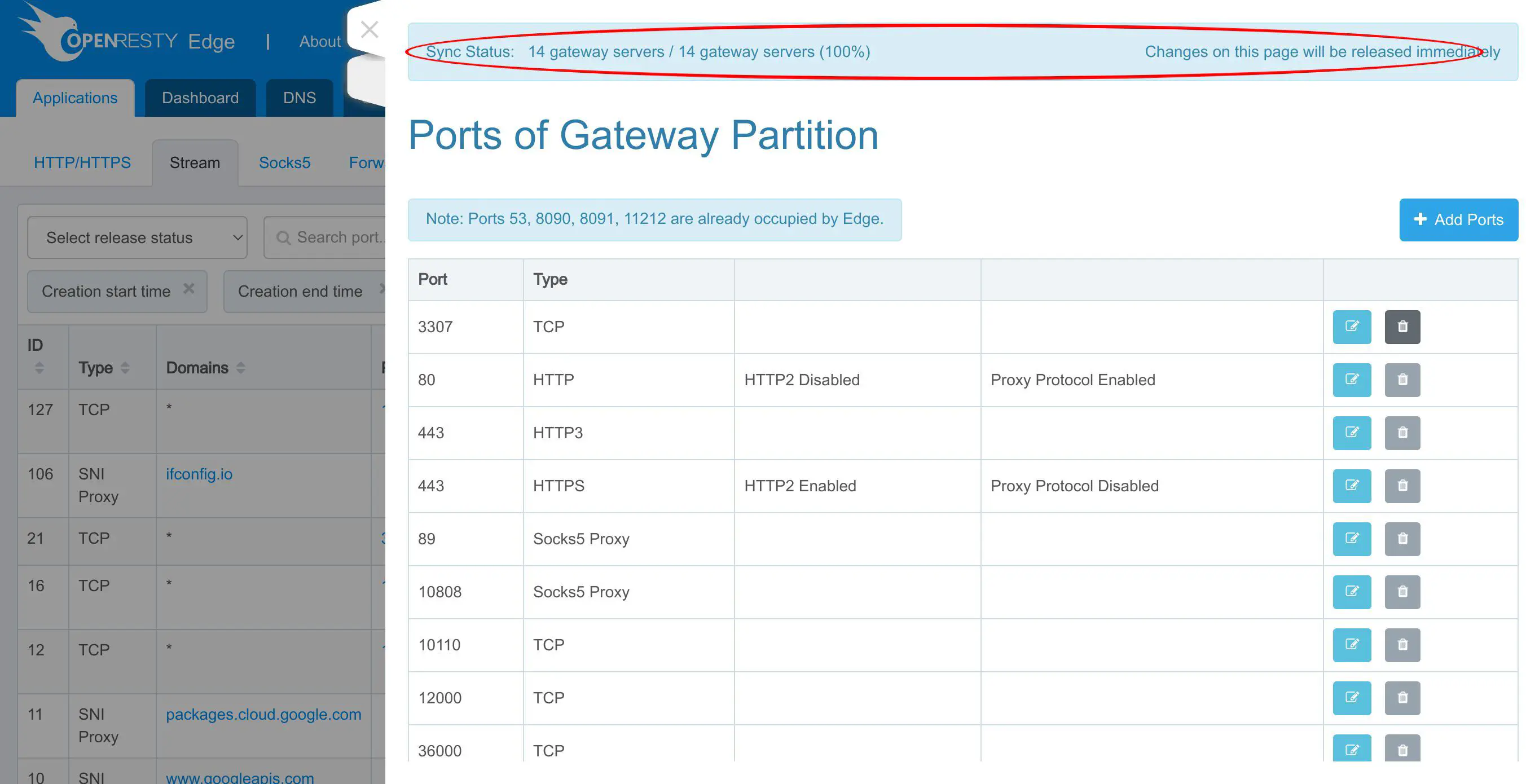The image size is (1526, 784).
Task: Click the Add Ports button
Action: coord(1458,219)
